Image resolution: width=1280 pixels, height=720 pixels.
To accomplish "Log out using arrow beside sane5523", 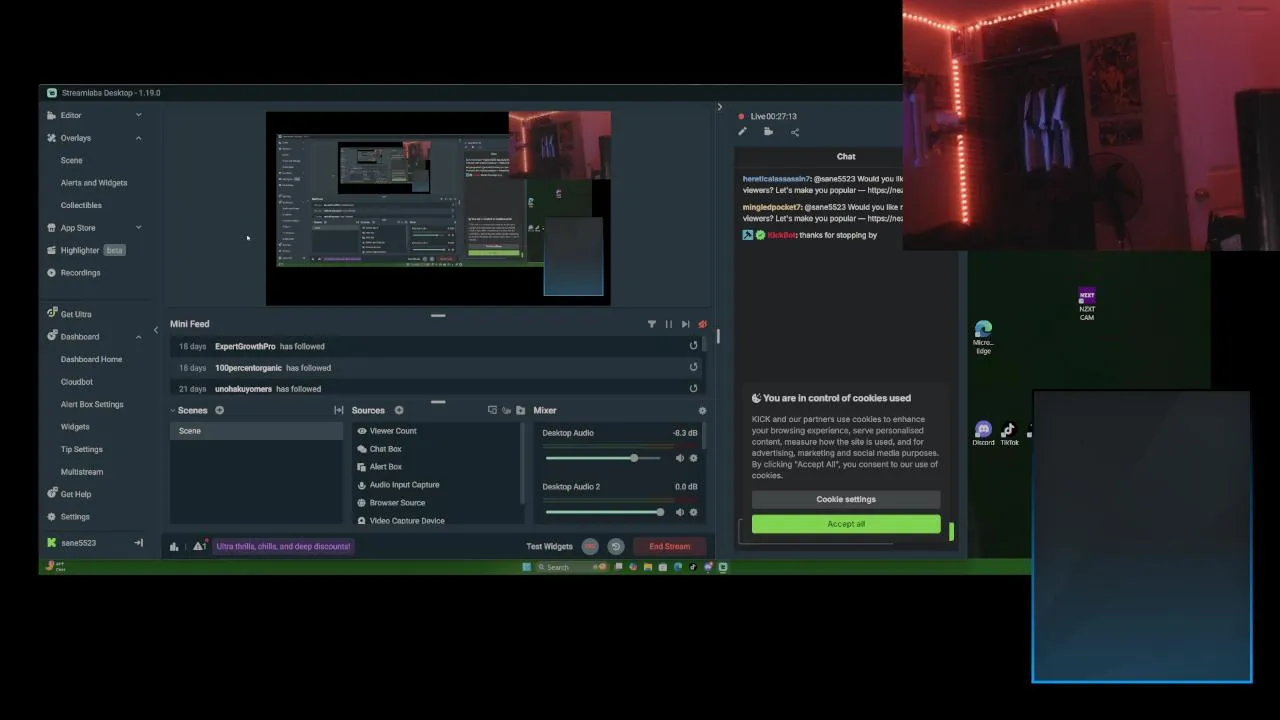I will [139, 543].
